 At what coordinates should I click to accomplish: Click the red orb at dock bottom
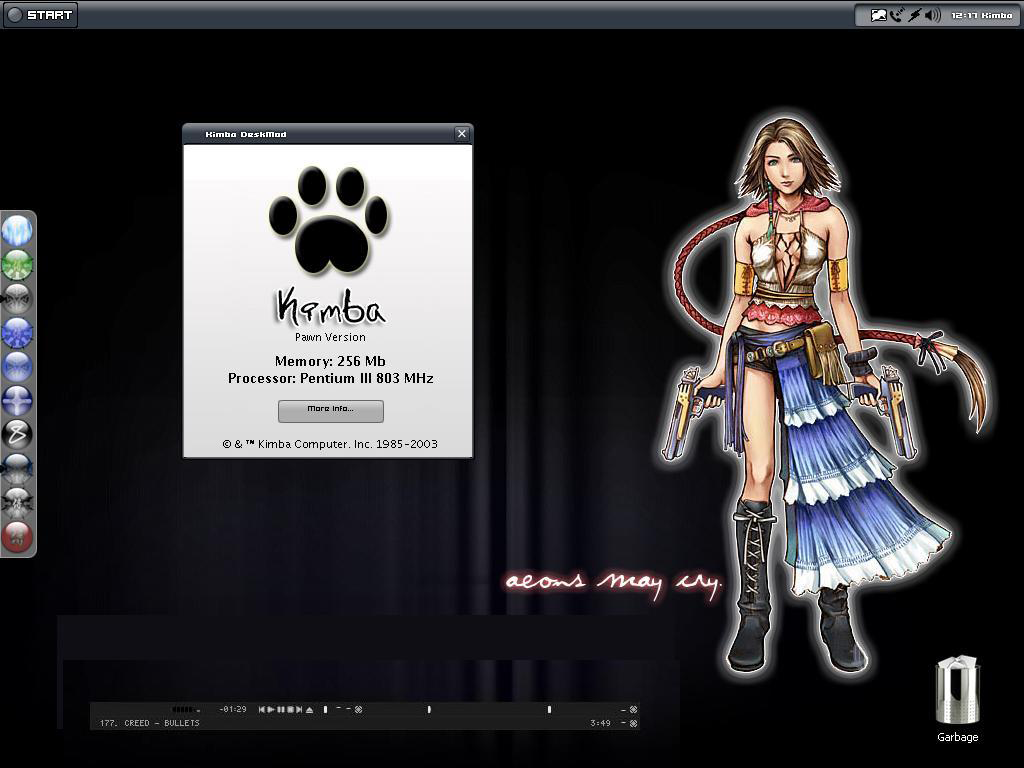pos(18,537)
